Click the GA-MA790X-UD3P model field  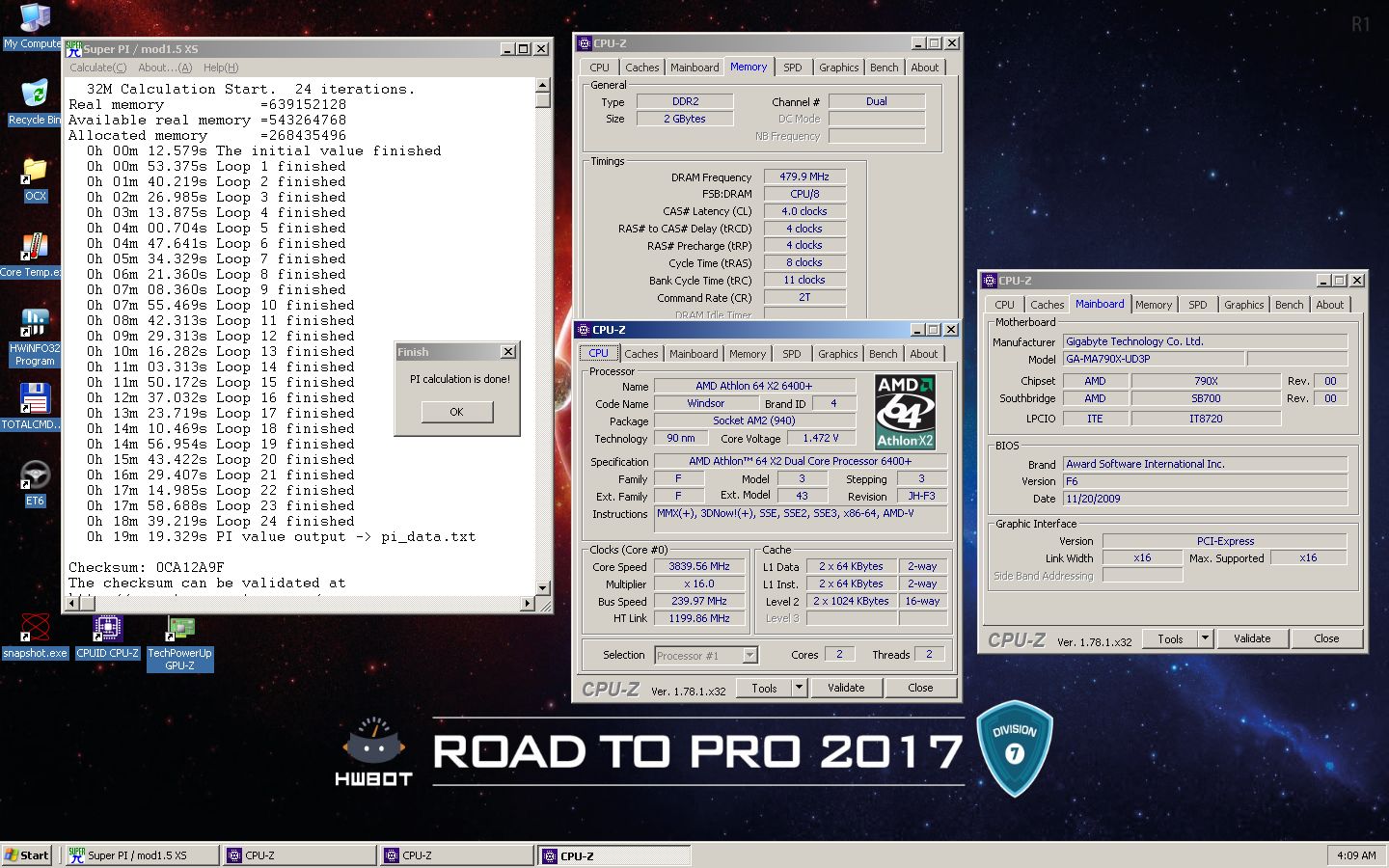point(1152,359)
